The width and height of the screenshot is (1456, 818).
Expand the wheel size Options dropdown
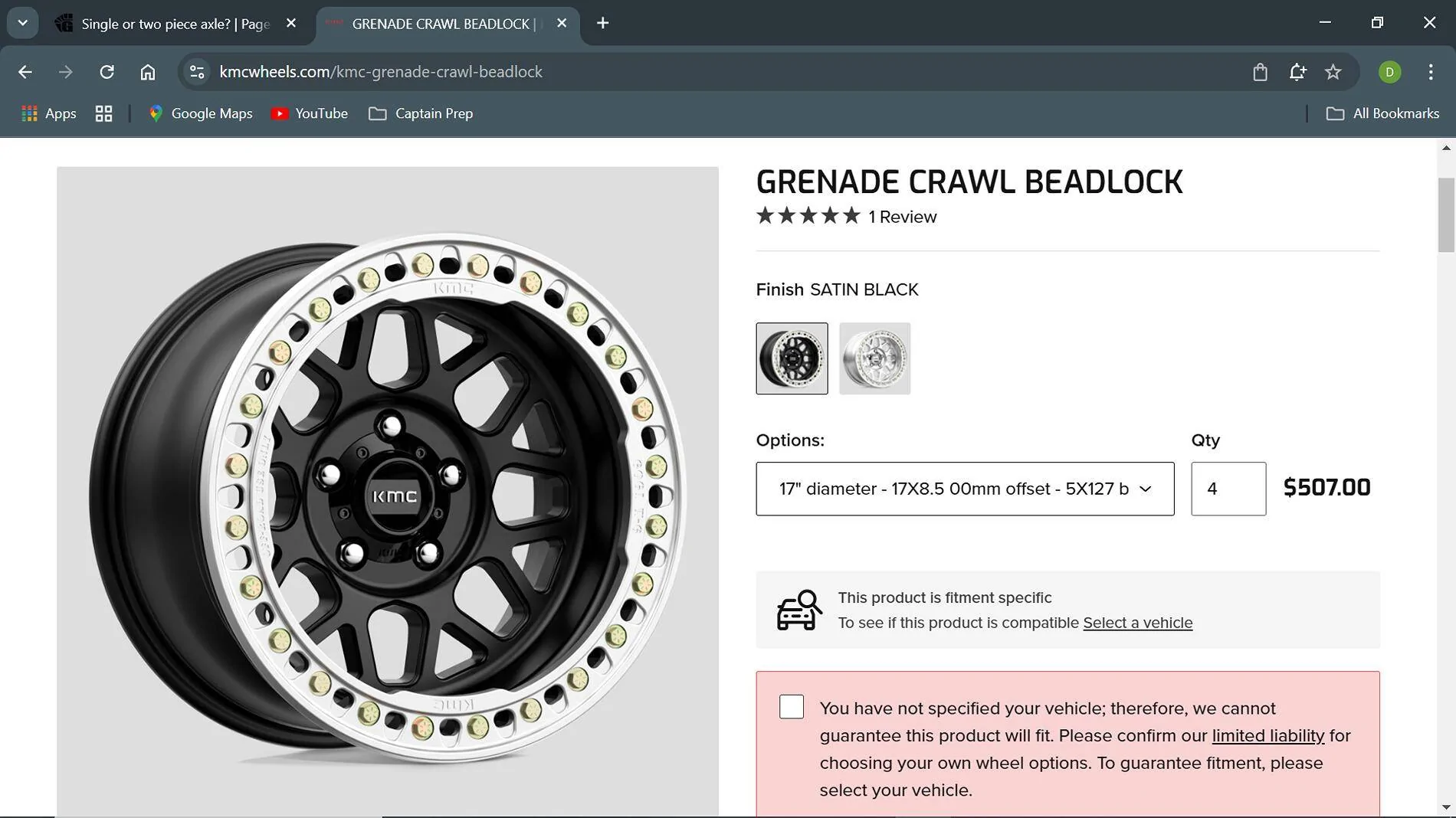coord(965,489)
